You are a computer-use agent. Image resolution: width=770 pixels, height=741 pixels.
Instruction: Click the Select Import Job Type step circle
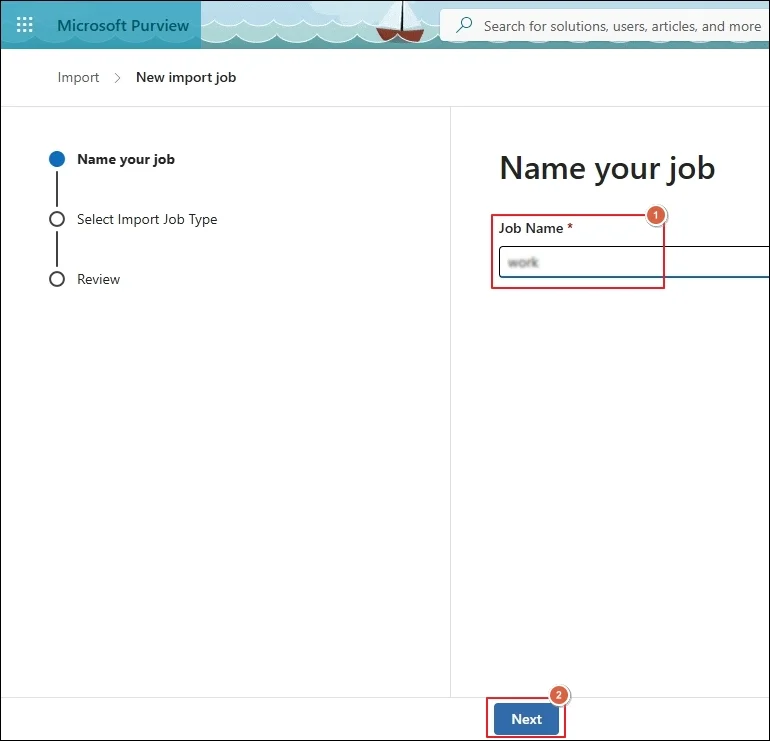[x=57, y=219]
